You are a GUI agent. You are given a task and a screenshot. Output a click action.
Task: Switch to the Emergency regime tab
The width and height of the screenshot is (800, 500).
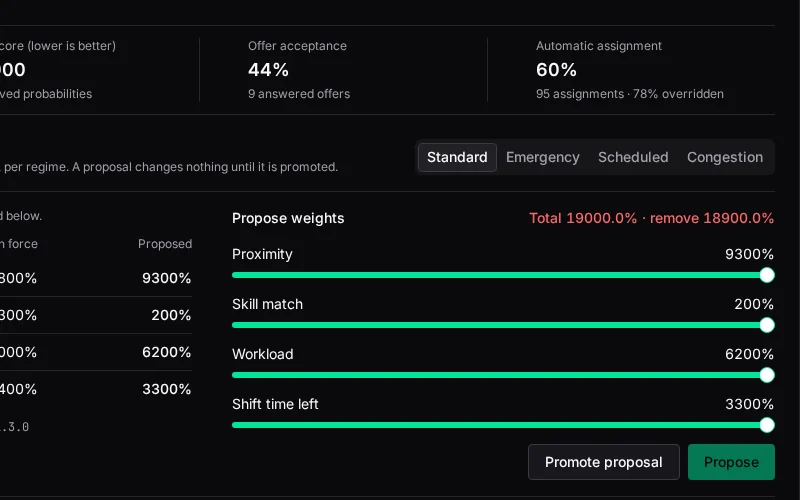(542, 157)
